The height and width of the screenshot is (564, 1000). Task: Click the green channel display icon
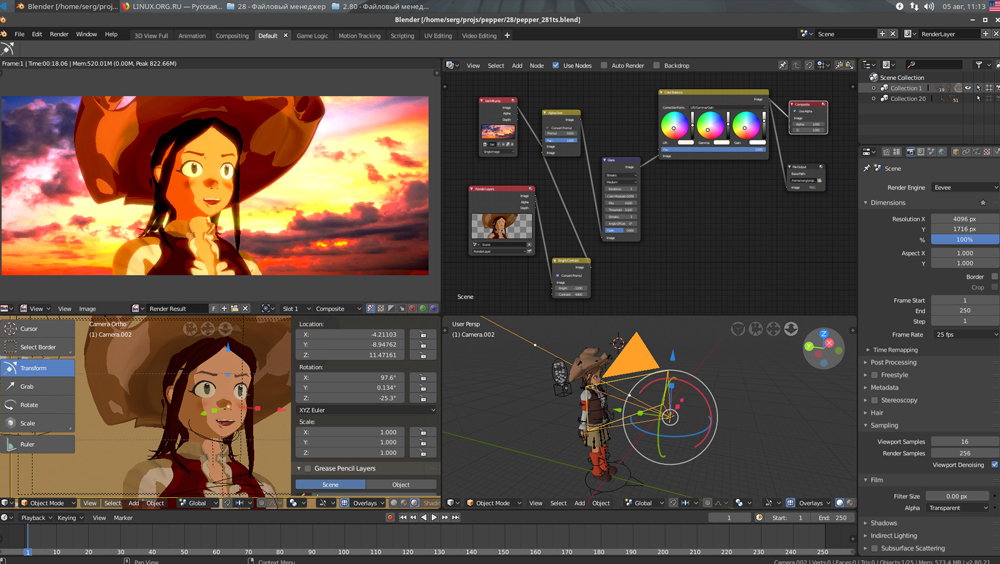click(422, 309)
